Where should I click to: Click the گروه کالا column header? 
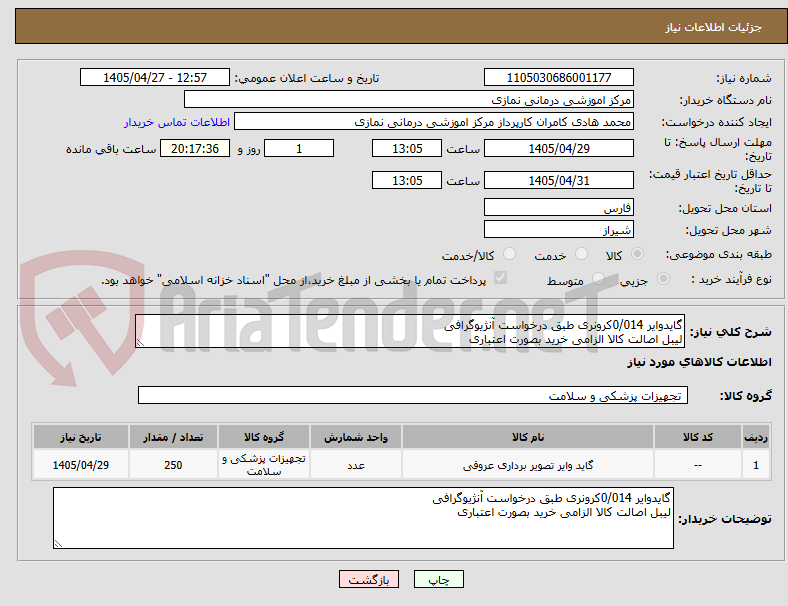pos(264,437)
